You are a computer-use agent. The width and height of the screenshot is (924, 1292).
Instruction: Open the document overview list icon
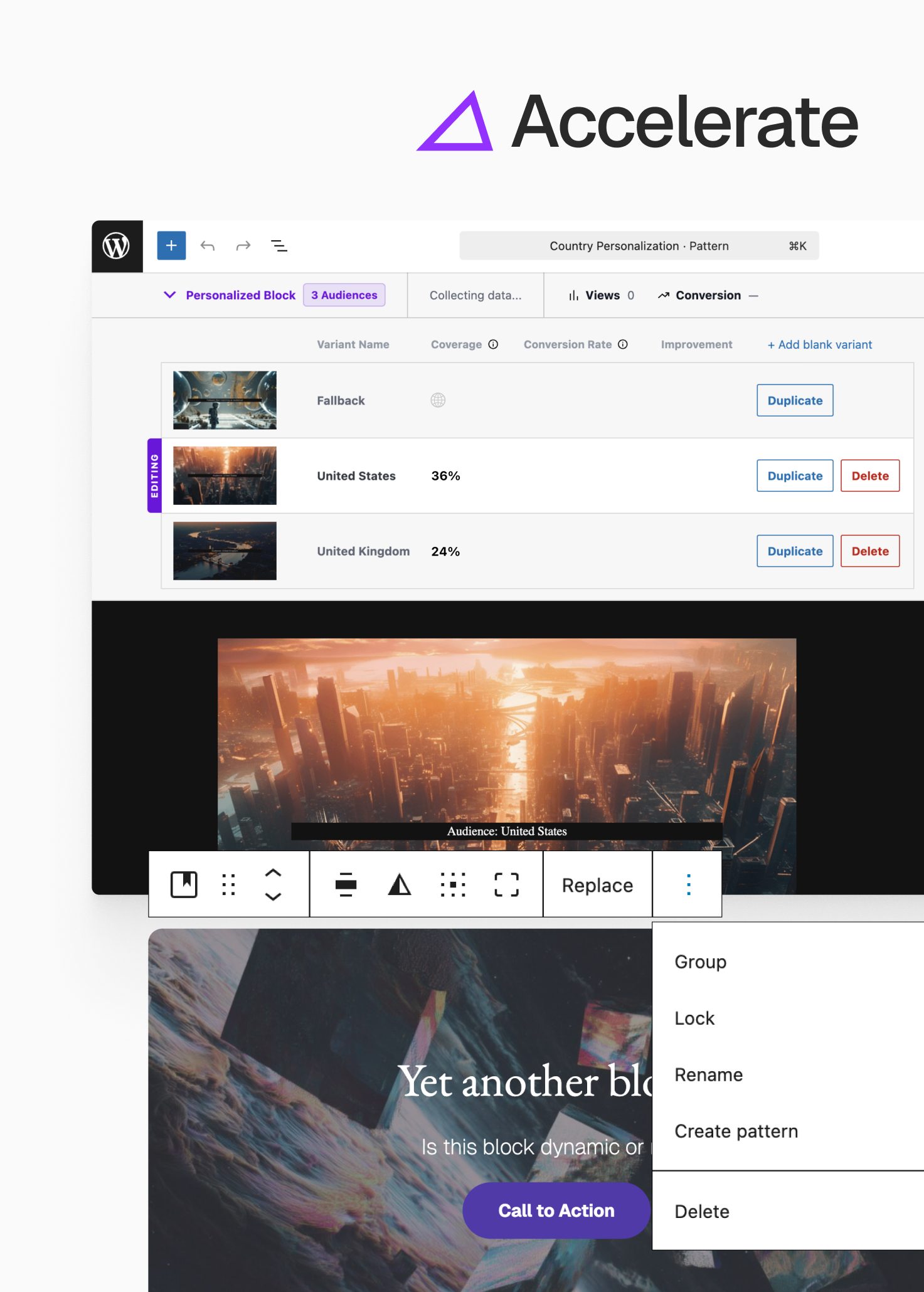[279, 246]
